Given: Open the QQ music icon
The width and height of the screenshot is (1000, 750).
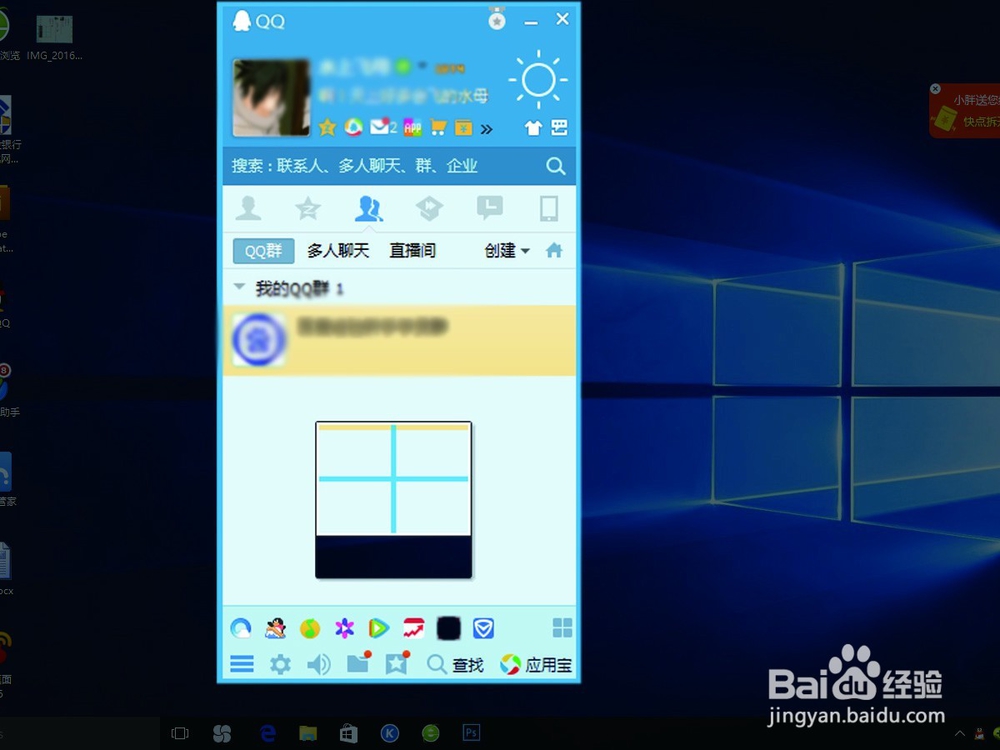Looking at the screenshot, I should coord(310,629).
